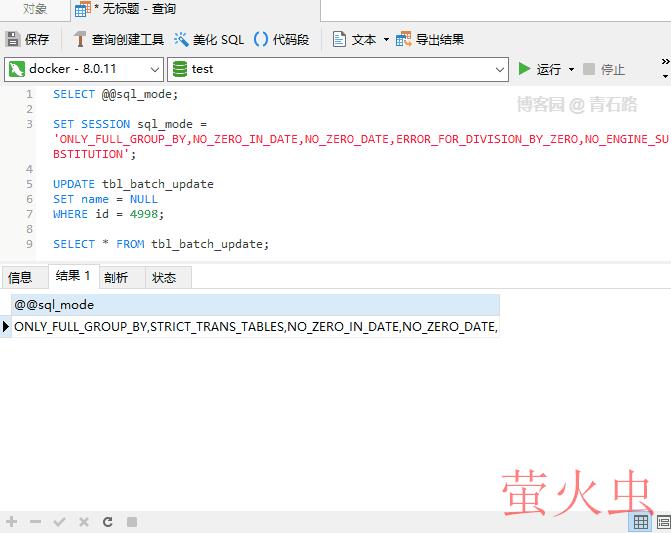Select the 对象 tab at the top
The height and width of the screenshot is (533, 671).
[x=35, y=9]
